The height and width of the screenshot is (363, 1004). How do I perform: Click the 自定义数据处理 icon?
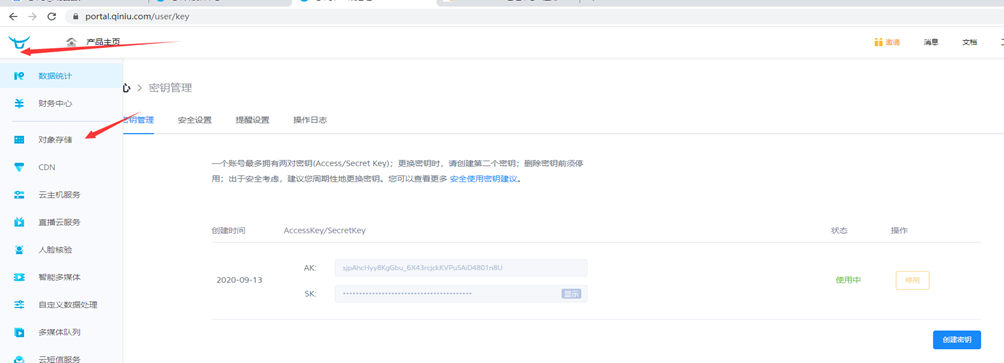[x=19, y=305]
